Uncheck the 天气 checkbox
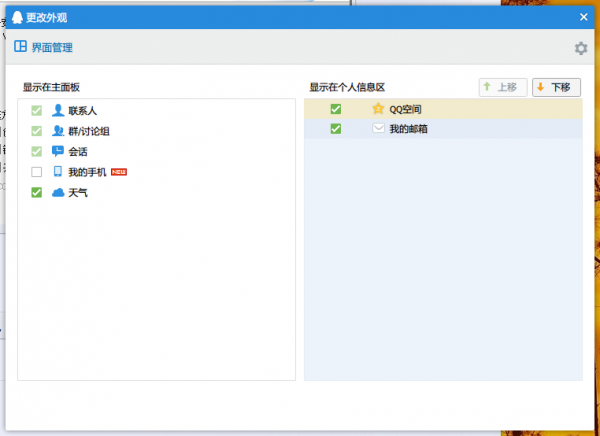600x436 pixels. (37, 192)
